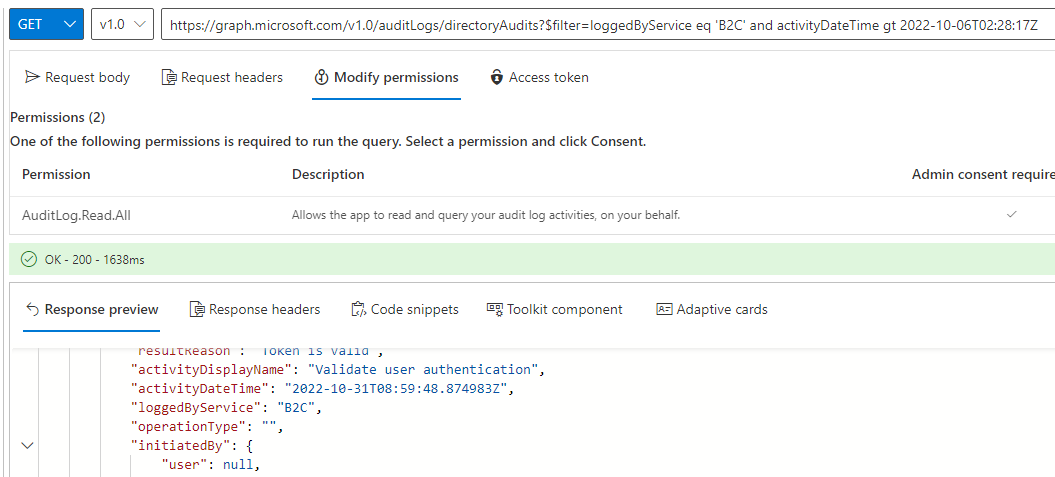Image resolution: width=1055 pixels, height=477 pixels.
Task: Open the Access token tab
Action: [540, 77]
